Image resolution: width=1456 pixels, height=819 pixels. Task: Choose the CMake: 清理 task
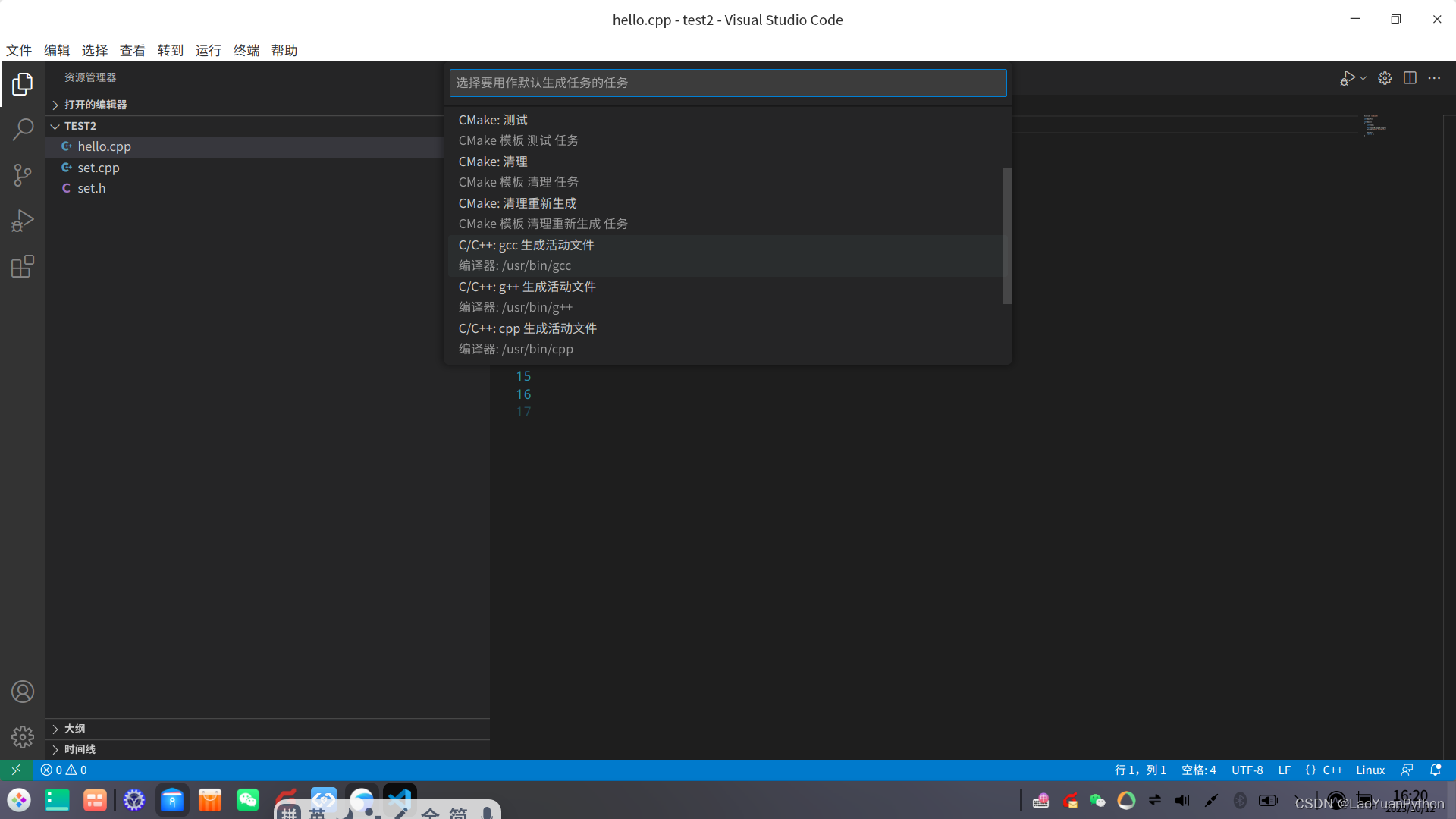tap(724, 172)
